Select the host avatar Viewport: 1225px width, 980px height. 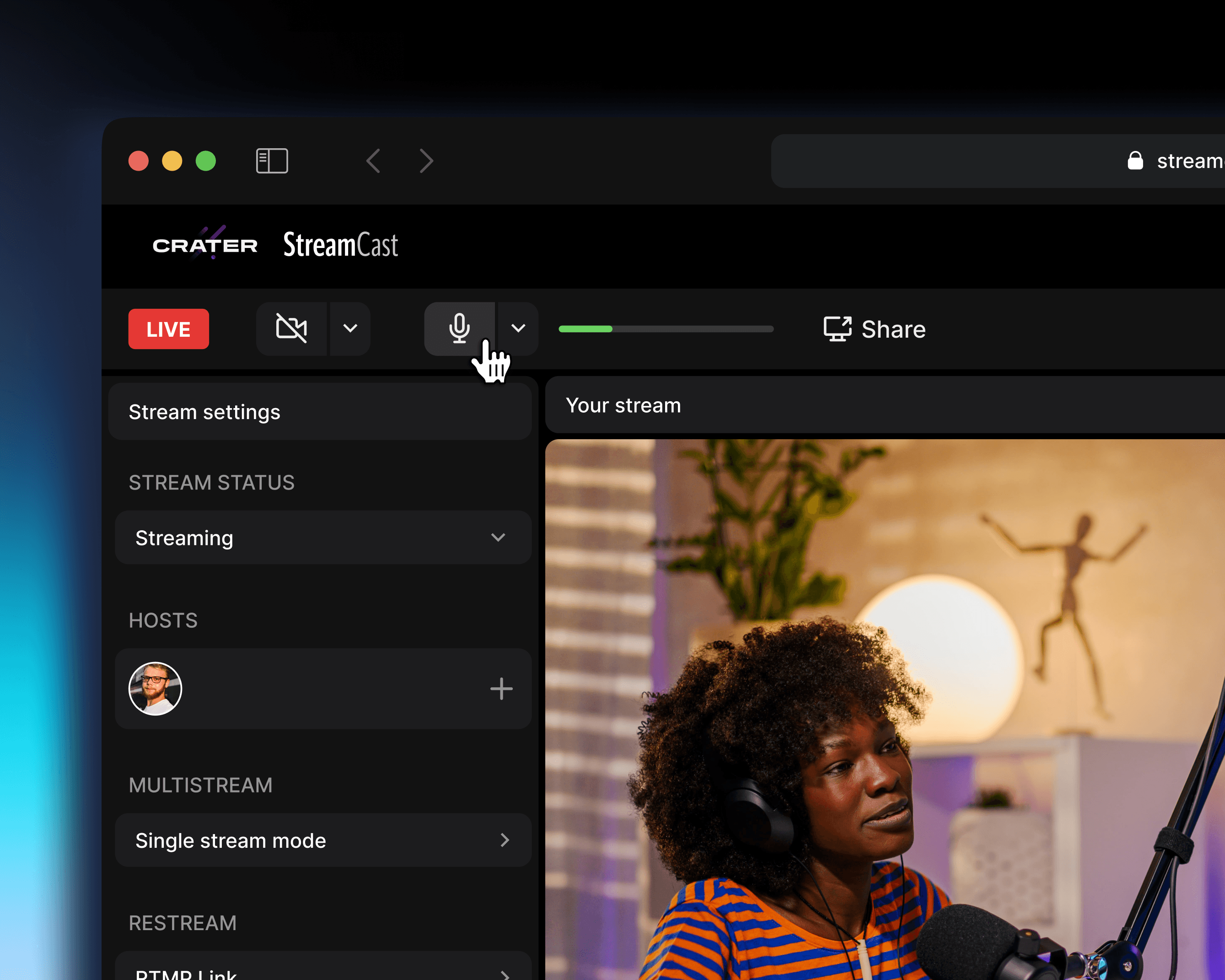coord(155,689)
